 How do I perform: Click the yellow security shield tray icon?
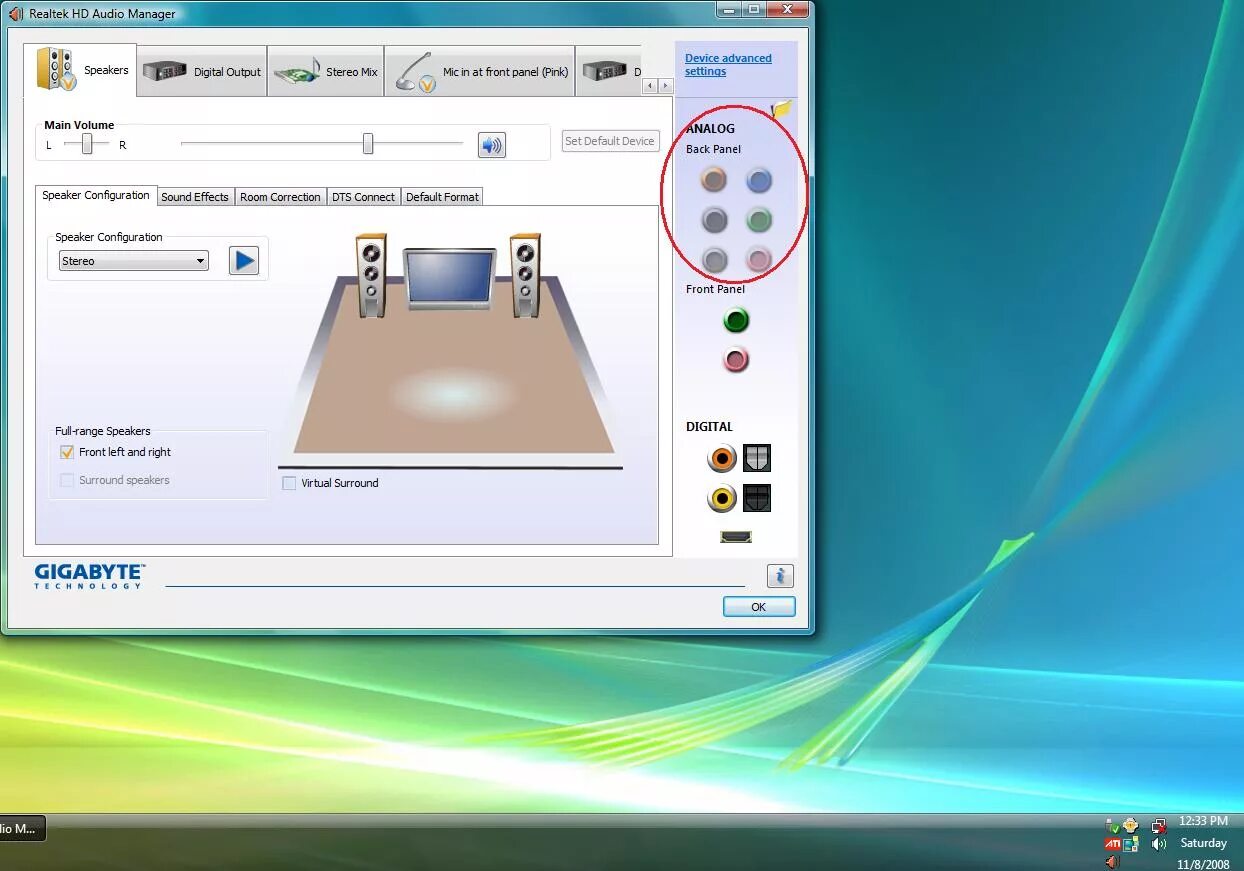tap(1131, 826)
